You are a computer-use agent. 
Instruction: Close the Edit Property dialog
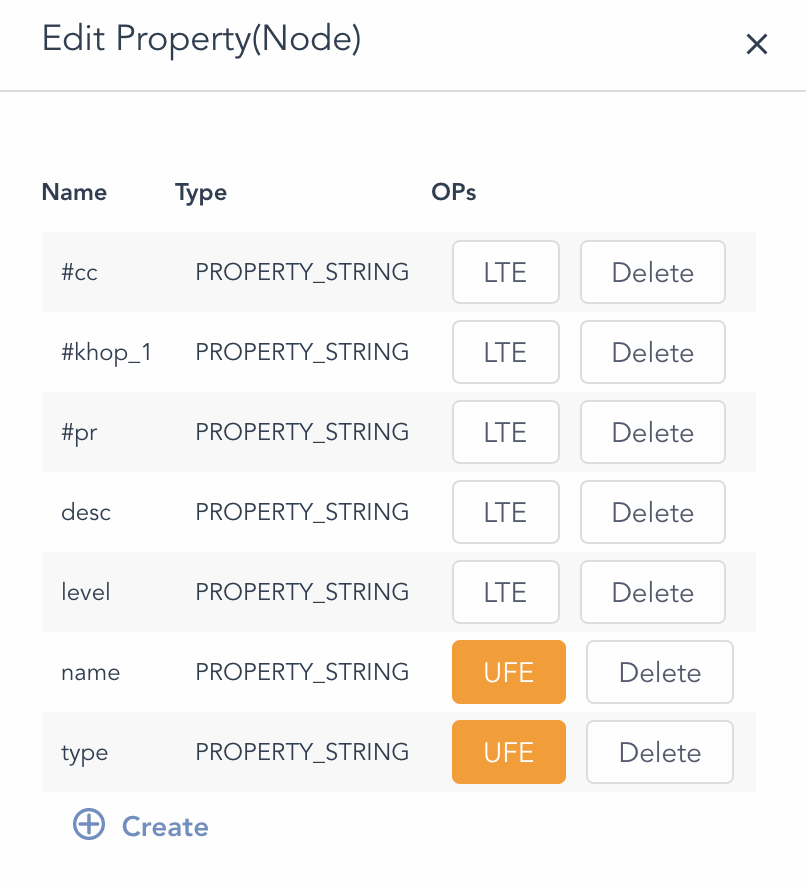757,44
